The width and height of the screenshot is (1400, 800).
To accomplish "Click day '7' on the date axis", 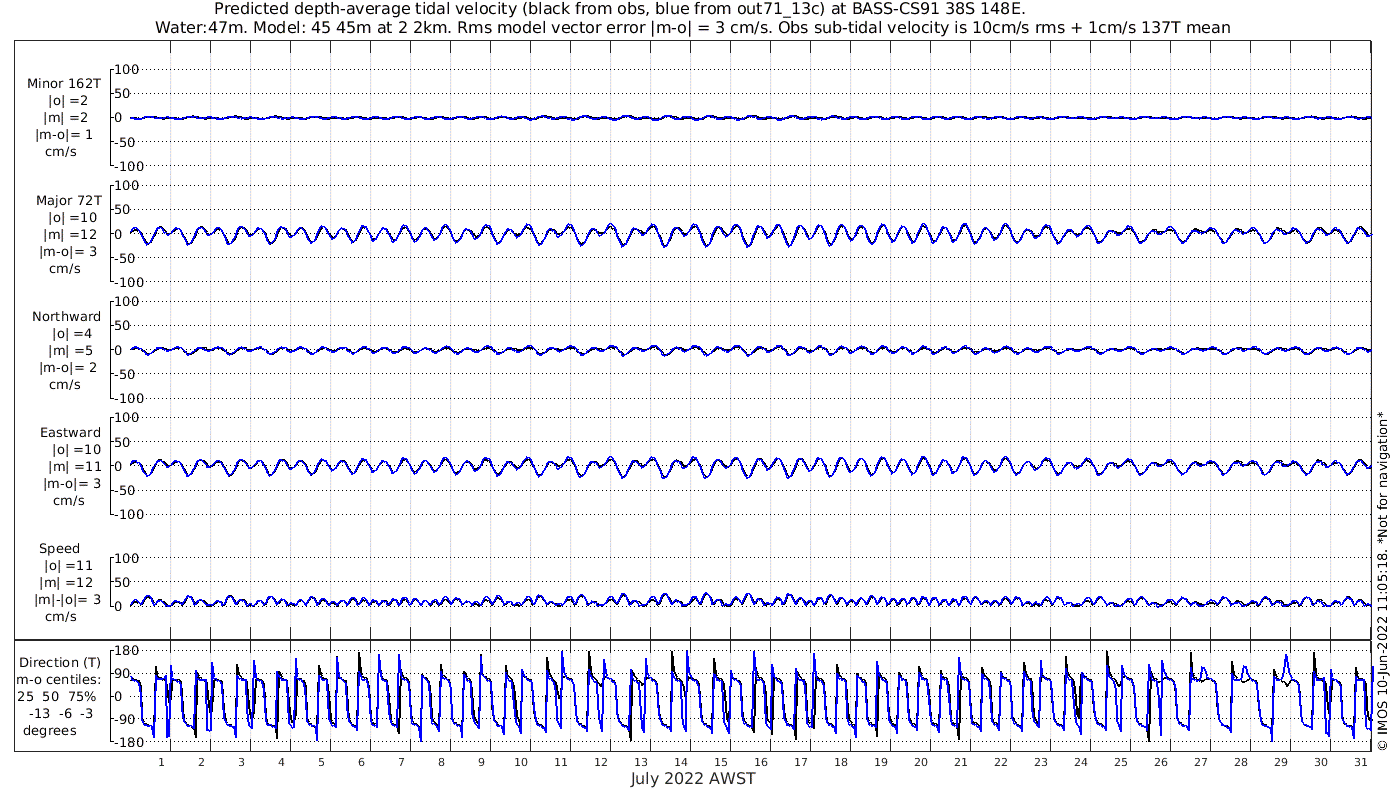I will 401,762.
